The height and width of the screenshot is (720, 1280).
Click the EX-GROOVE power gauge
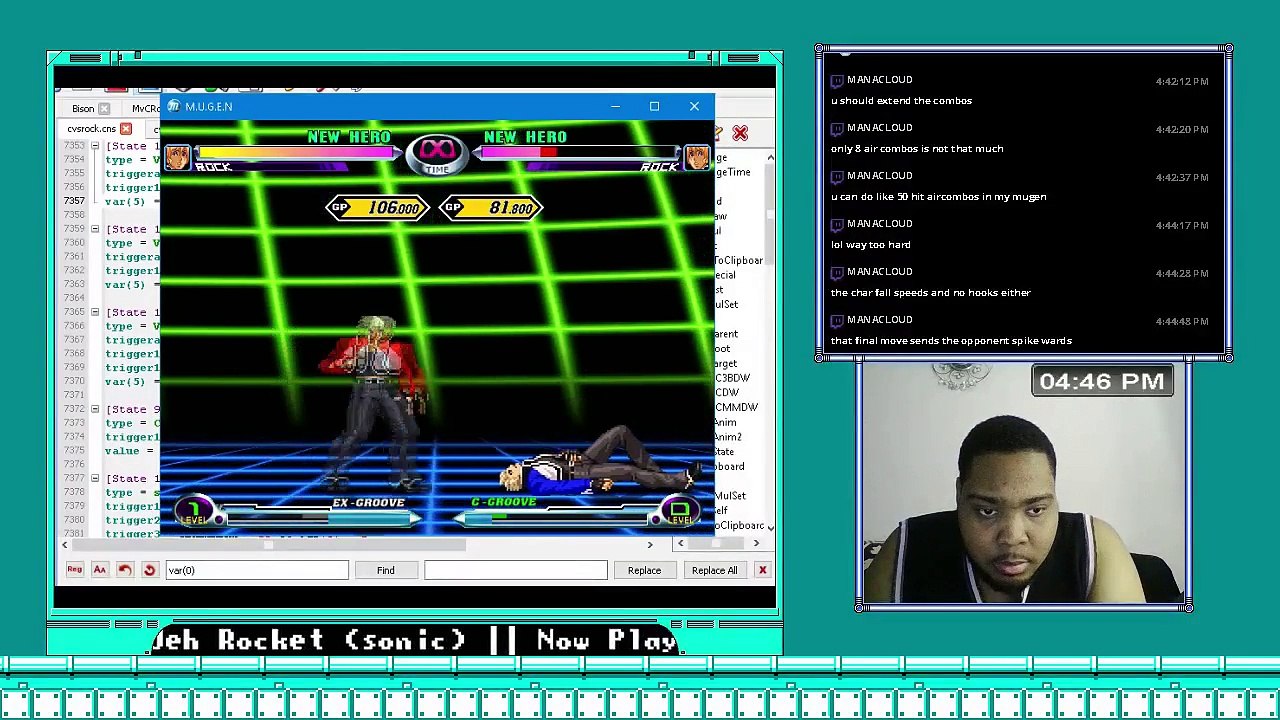point(320,517)
